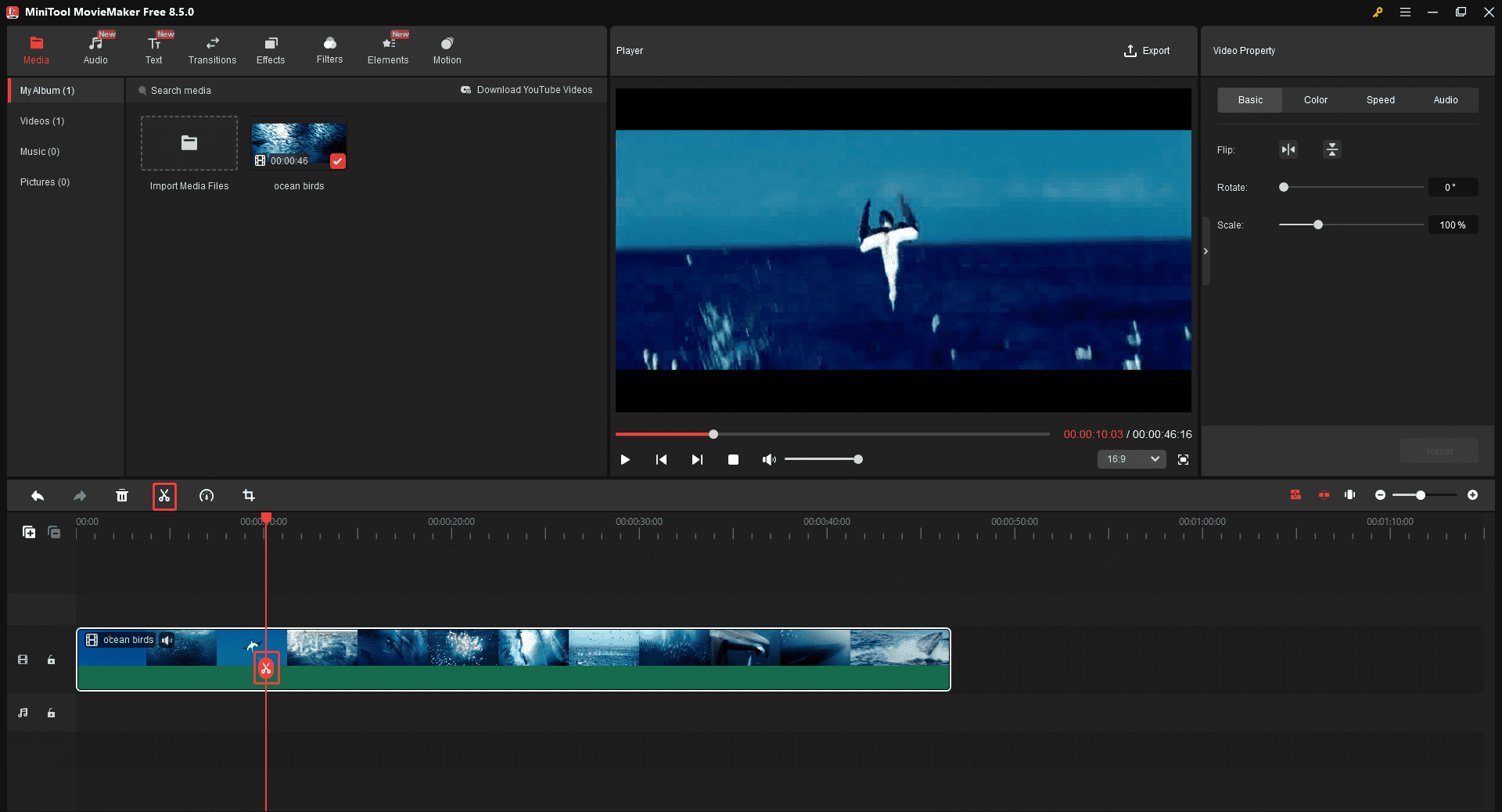Image resolution: width=1502 pixels, height=812 pixels.
Task: Select the Crop tool on the timeline
Action: pos(249,496)
